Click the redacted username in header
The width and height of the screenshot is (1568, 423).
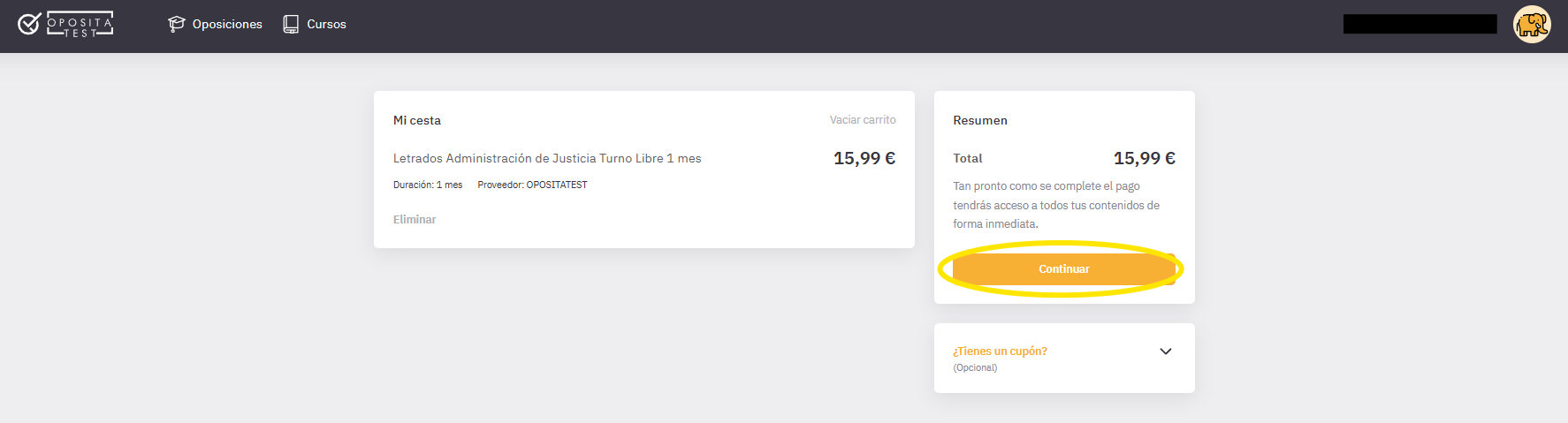[x=1420, y=24]
